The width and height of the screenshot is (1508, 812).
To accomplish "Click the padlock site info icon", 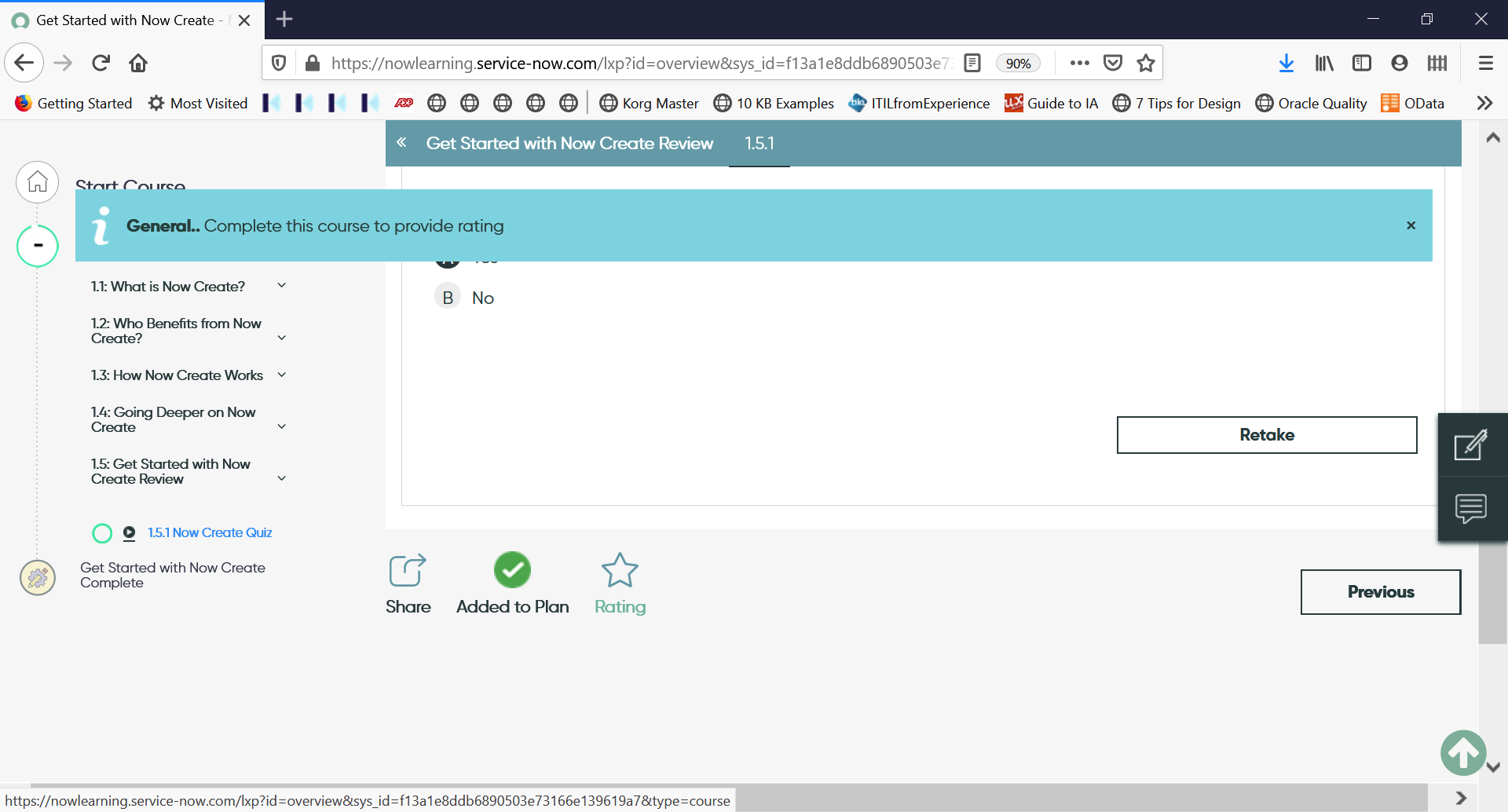I will (313, 63).
